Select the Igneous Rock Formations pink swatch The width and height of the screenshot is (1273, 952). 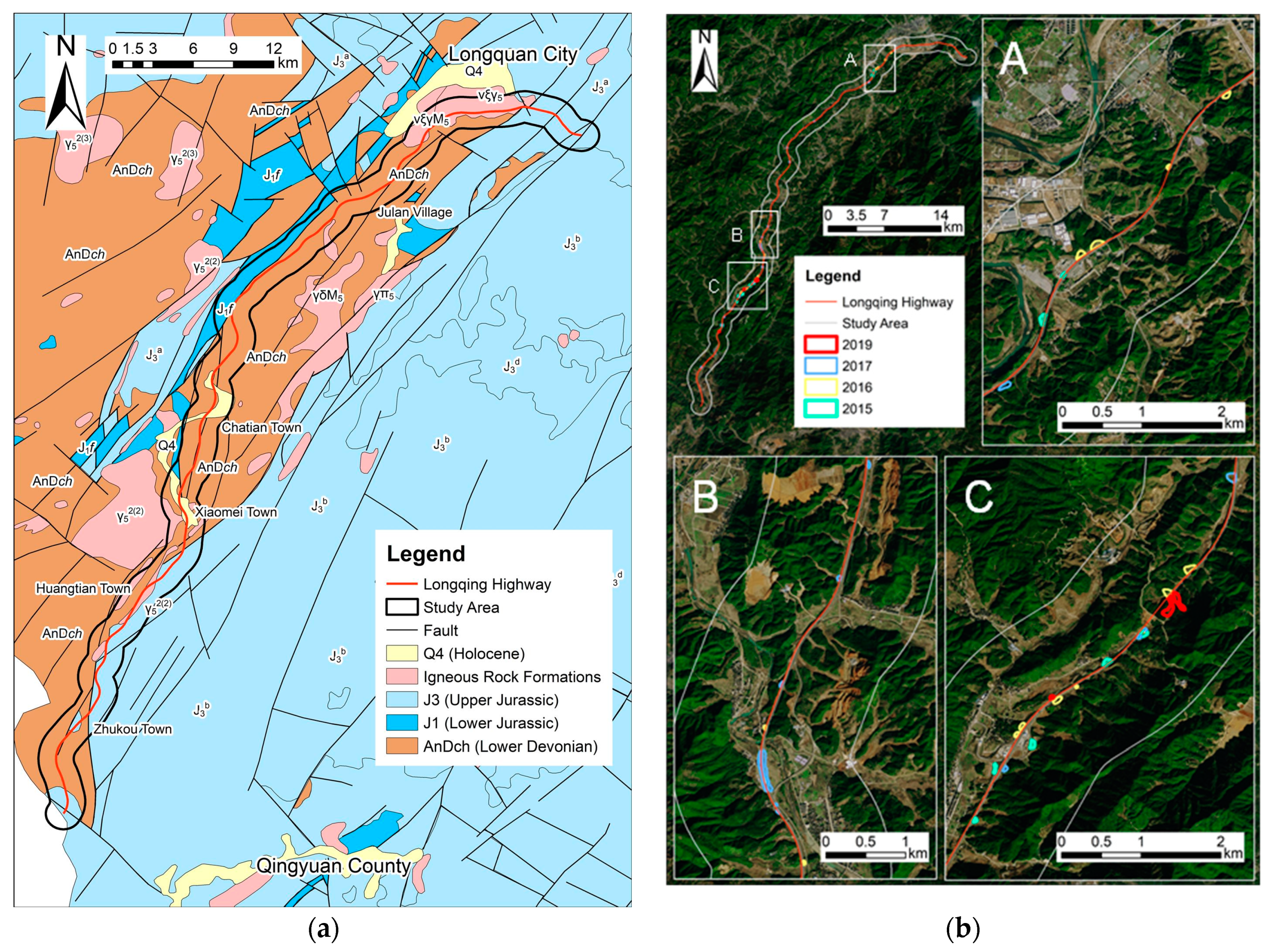tap(402, 676)
